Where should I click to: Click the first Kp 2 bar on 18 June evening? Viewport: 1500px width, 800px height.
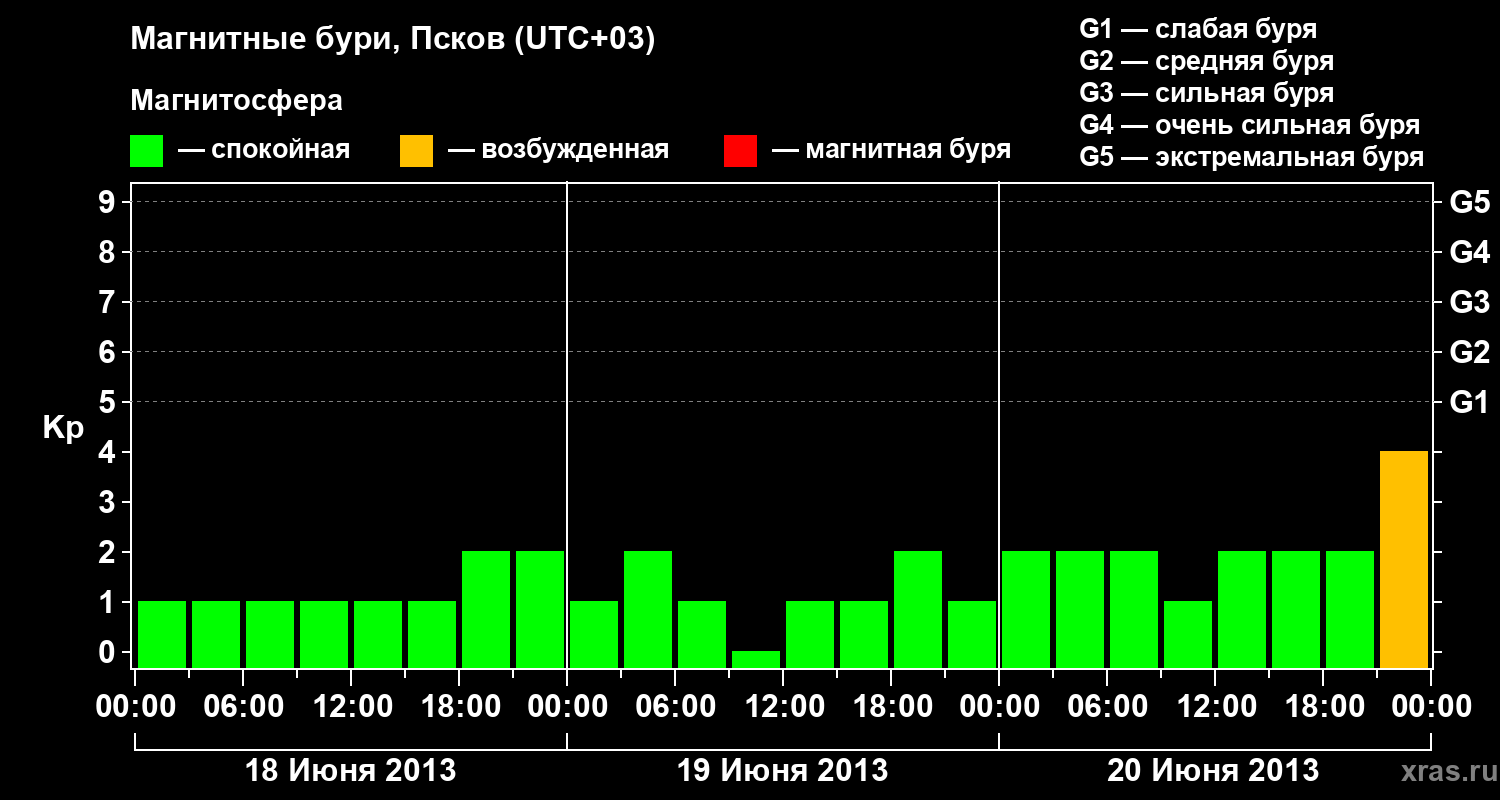click(x=486, y=609)
